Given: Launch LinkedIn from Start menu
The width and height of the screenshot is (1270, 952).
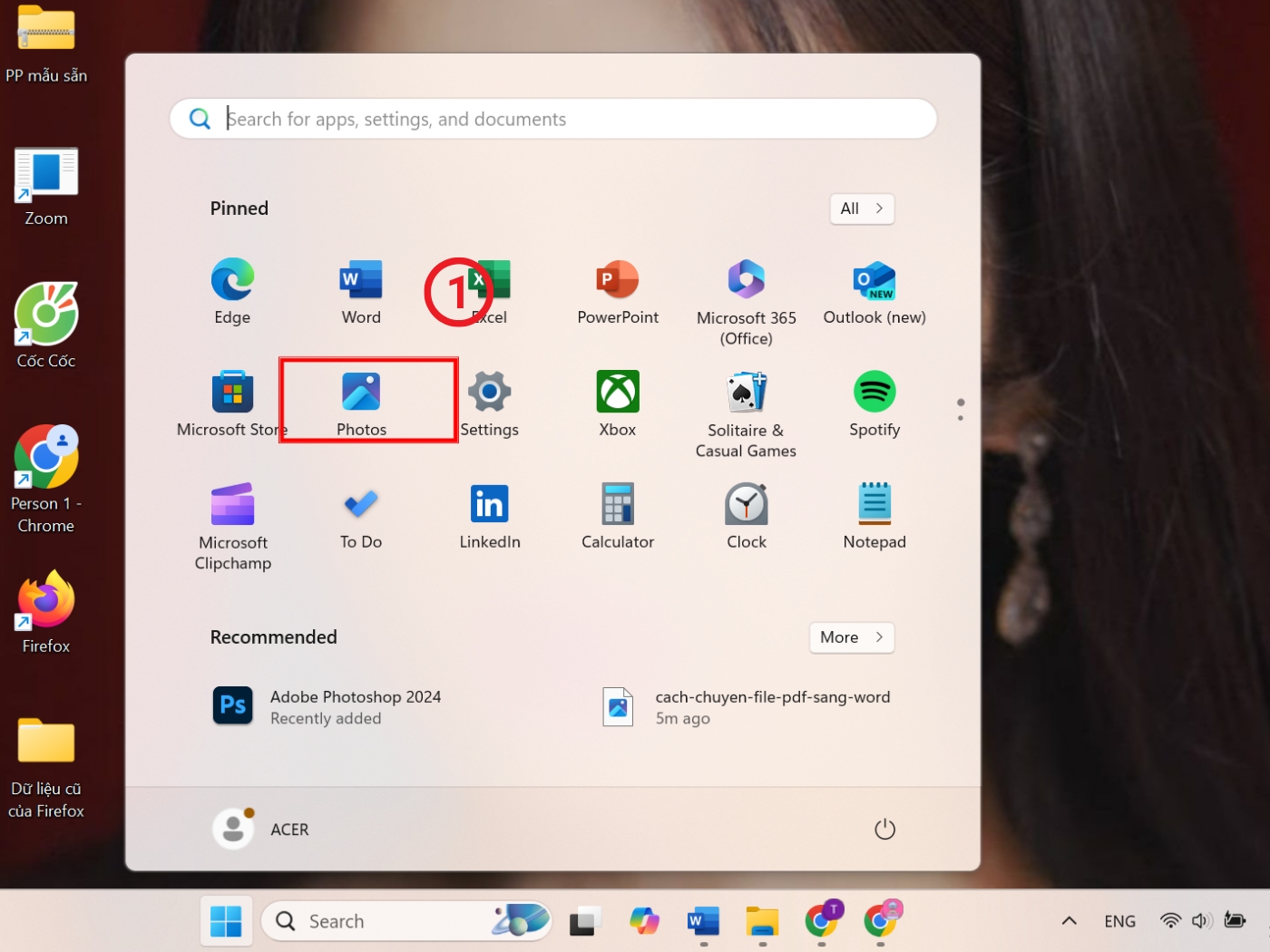Looking at the screenshot, I should point(490,517).
